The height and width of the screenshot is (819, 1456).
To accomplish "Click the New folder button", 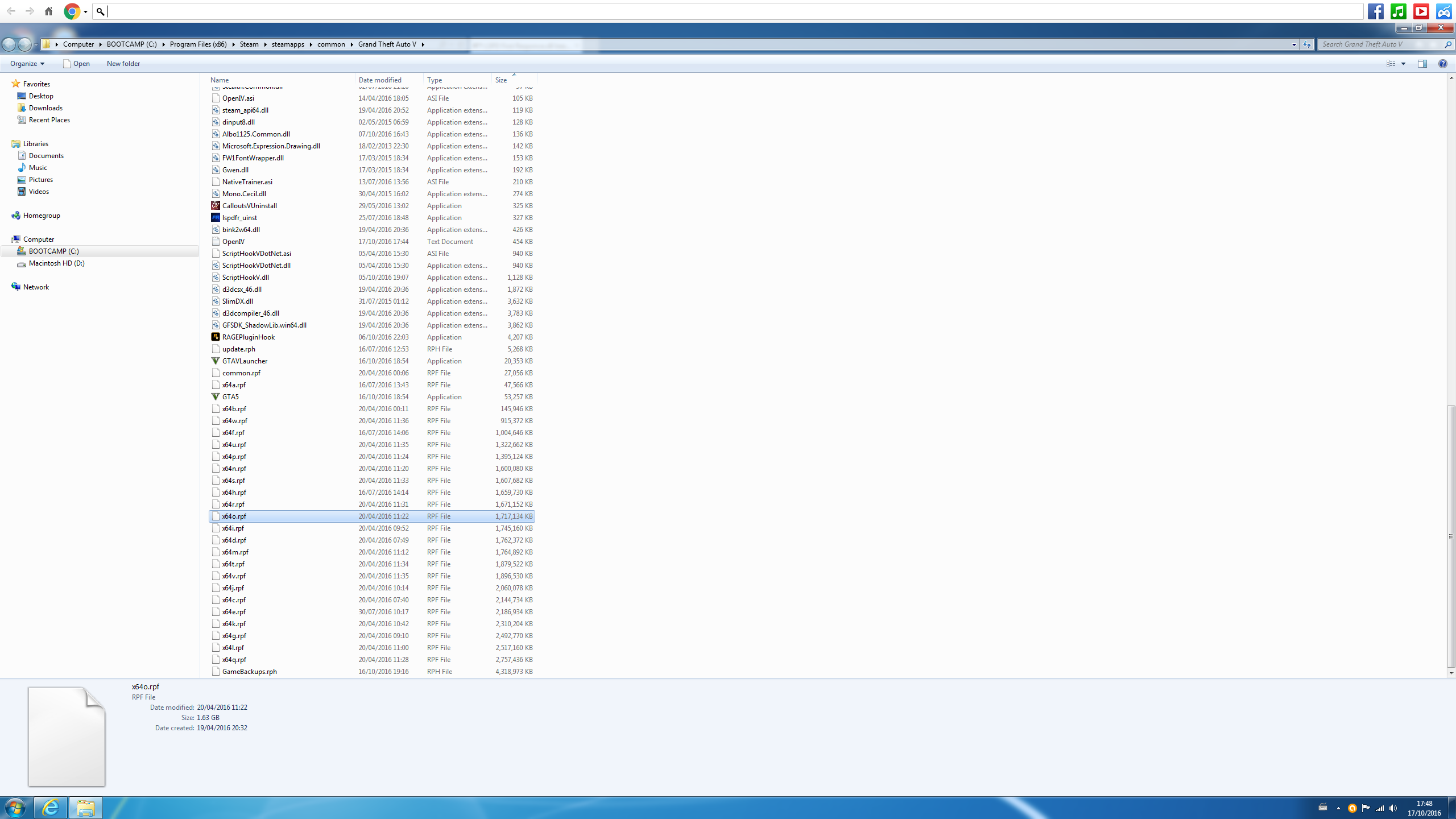I will point(123,64).
